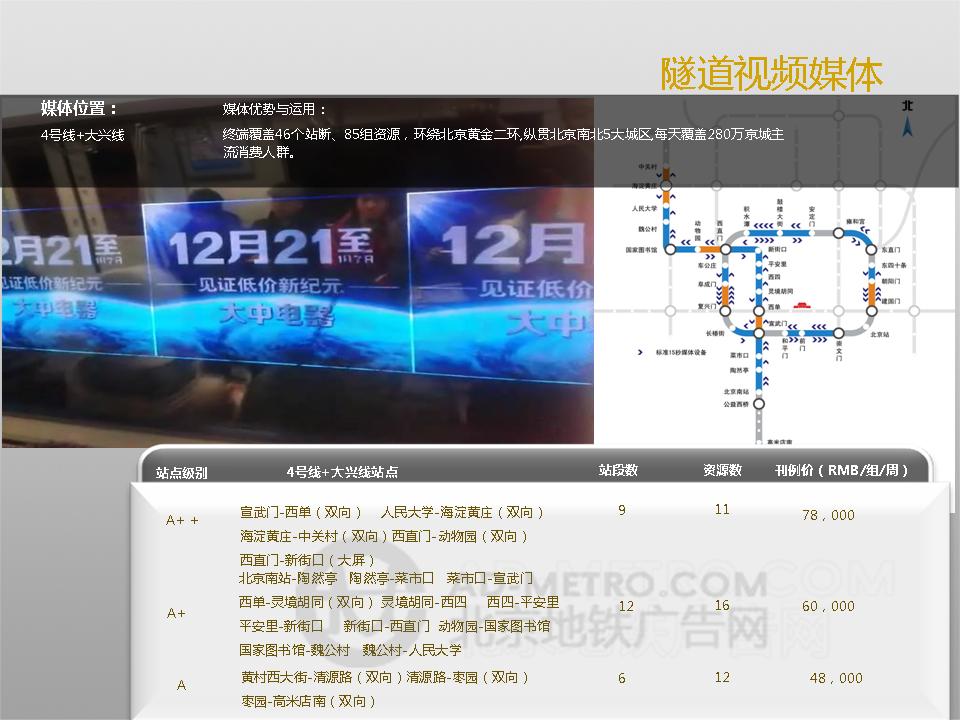Click the 国家图书馆 label on the subway map
Image resolution: width=960 pixels, height=720 pixels.
(641, 250)
